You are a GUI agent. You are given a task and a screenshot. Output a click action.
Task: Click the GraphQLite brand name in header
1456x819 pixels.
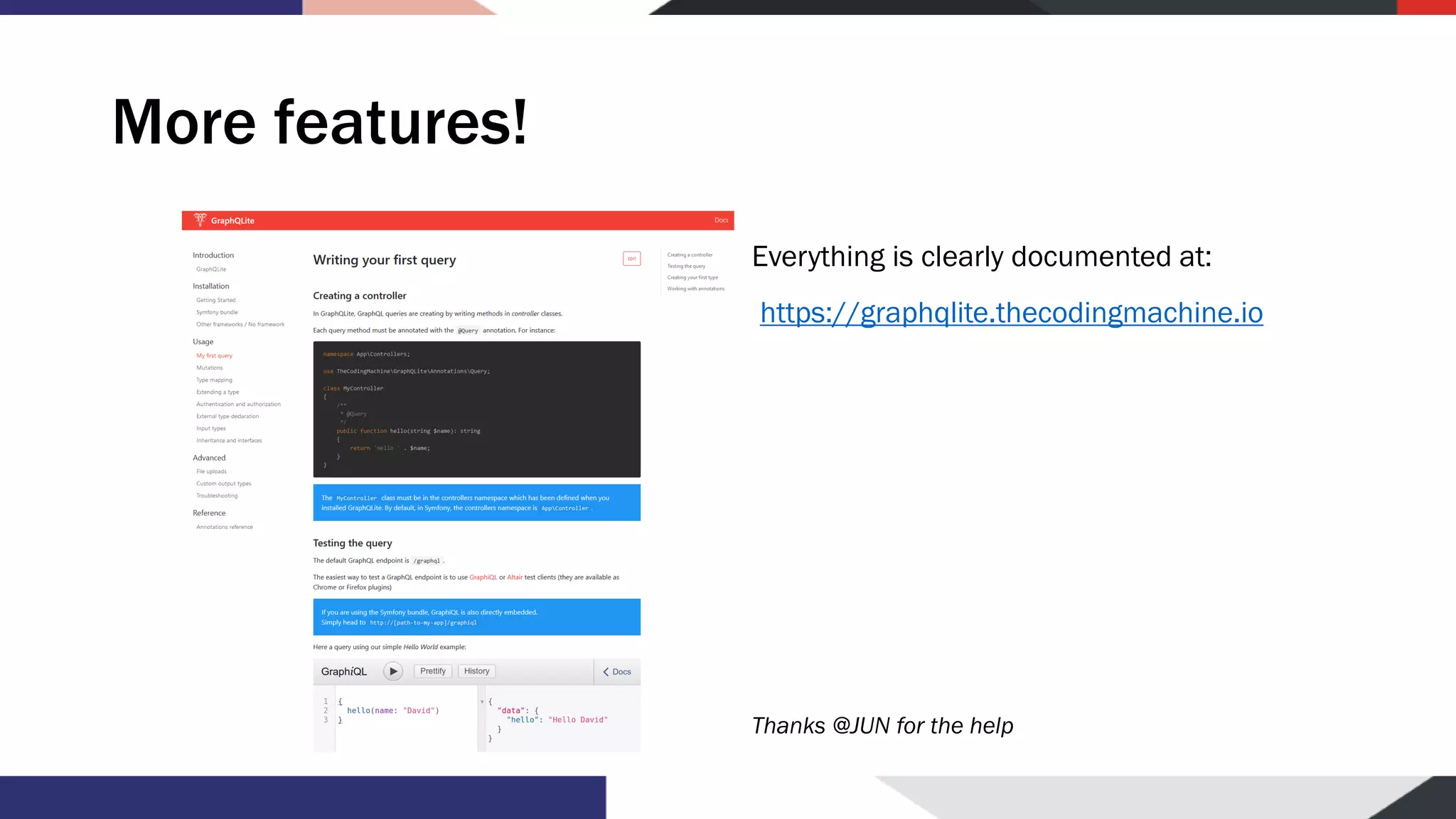tap(232, 220)
